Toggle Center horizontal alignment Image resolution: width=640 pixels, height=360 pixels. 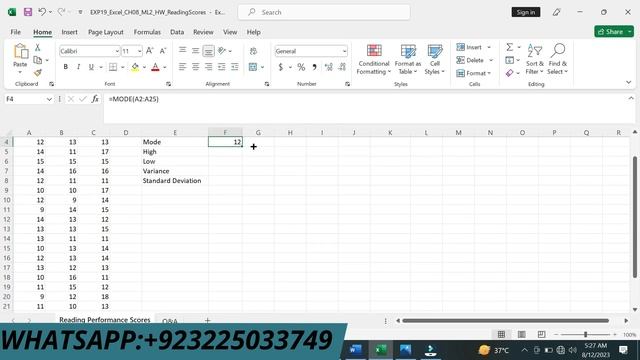coord(196,67)
